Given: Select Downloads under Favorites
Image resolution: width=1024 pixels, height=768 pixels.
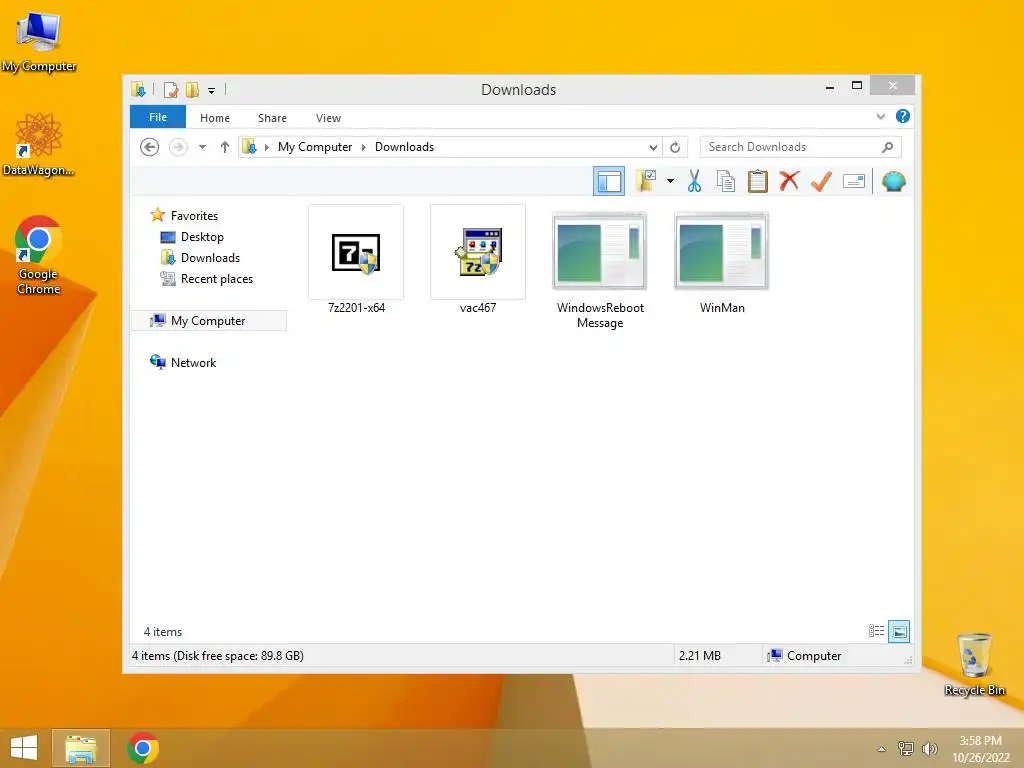Looking at the screenshot, I should [210, 257].
